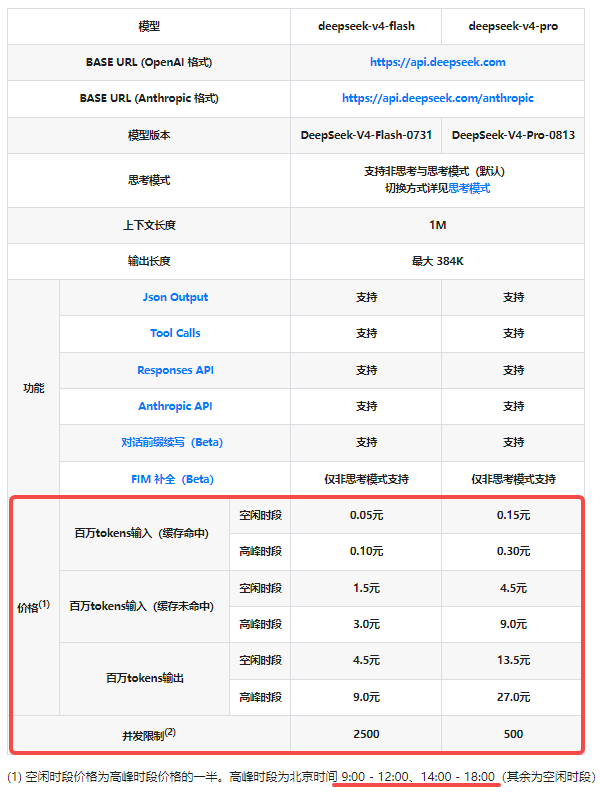The width and height of the screenshot is (600, 797).
Task: Click the 功能 section label
Action: [x=34, y=388]
